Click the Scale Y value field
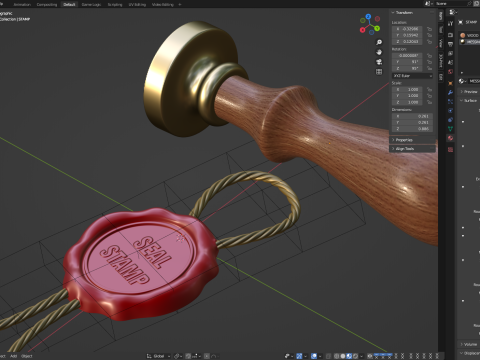Image resolution: width=480 pixels, height=360 pixels. coord(407,96)
